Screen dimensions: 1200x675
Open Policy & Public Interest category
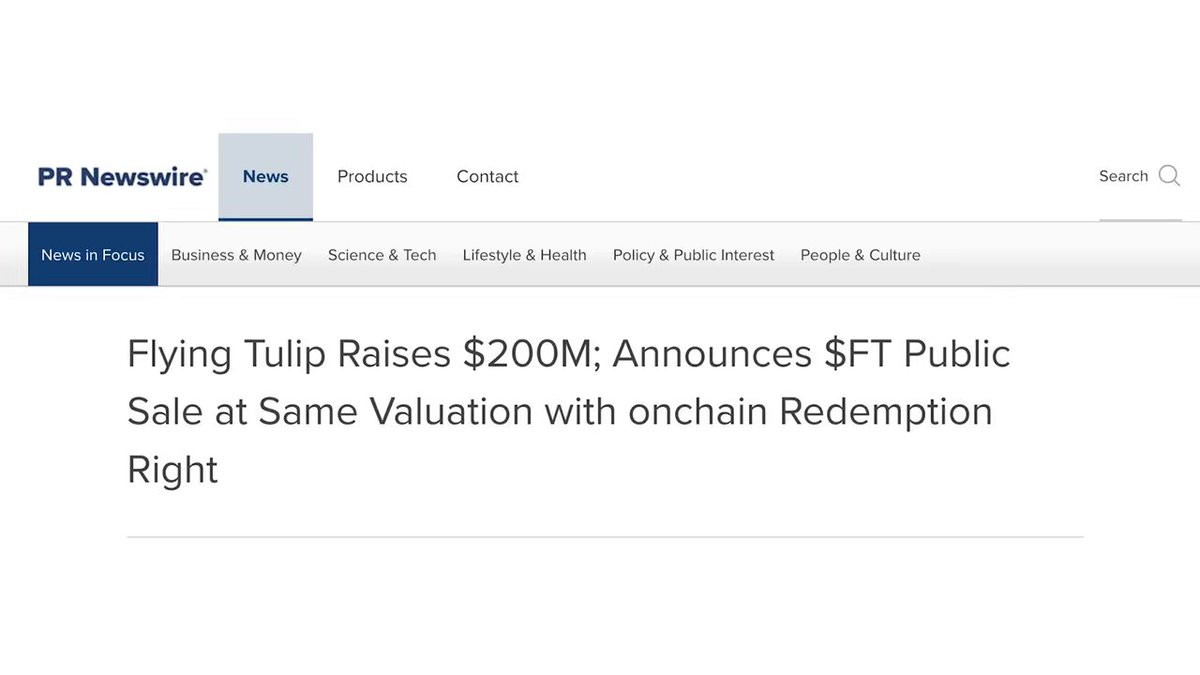tap(693, 255)
